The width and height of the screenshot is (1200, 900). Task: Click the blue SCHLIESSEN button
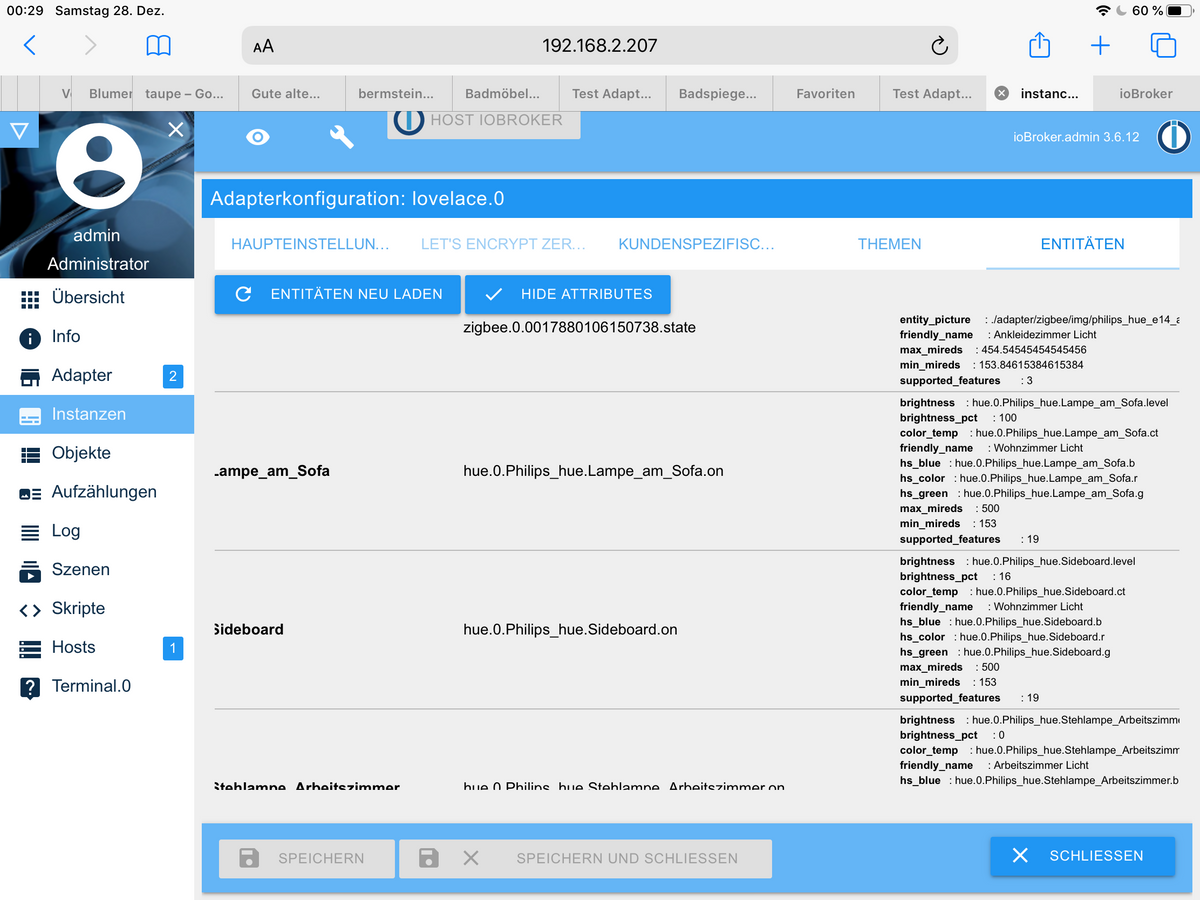[1083, 856]
